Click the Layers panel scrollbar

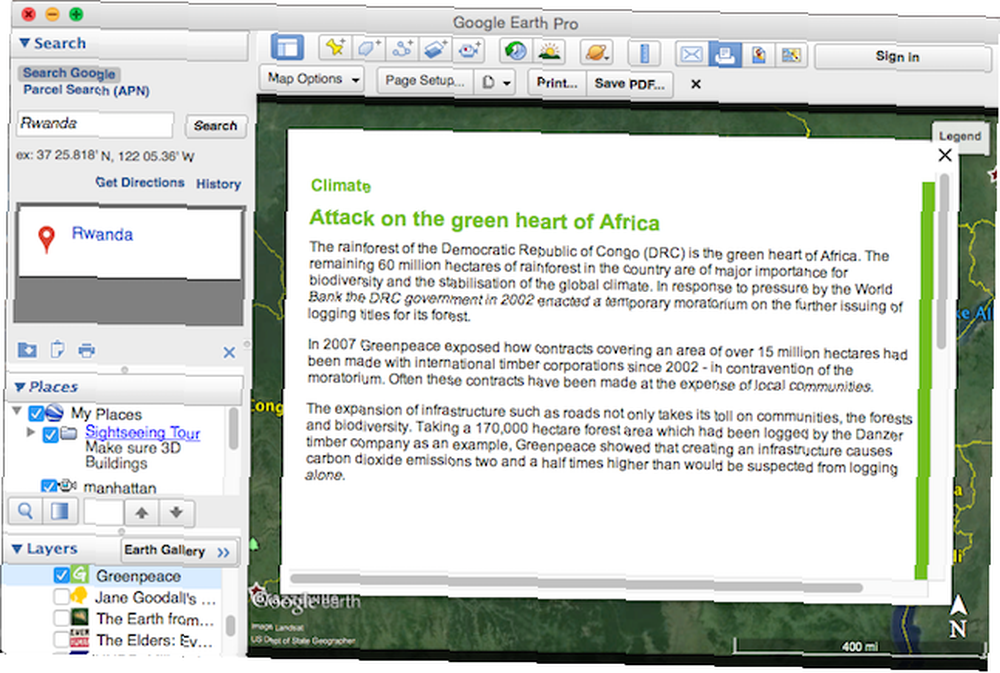(x=231, y=625)
